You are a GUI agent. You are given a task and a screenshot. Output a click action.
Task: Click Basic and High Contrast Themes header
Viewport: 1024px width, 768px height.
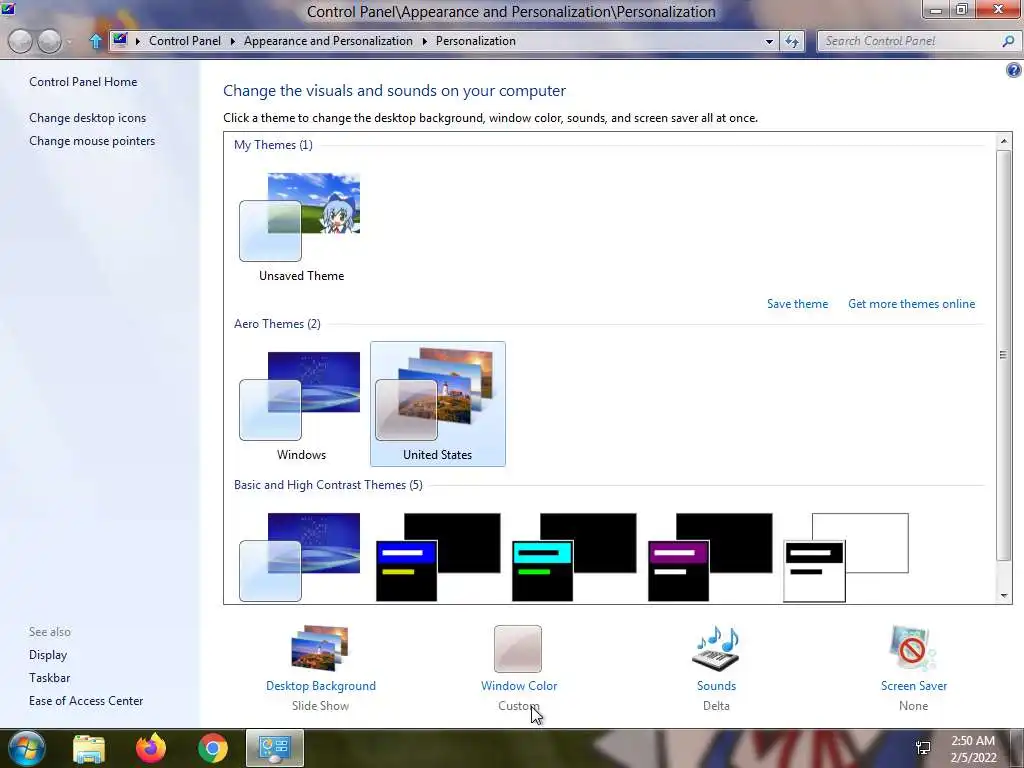[x=328, y=485]
